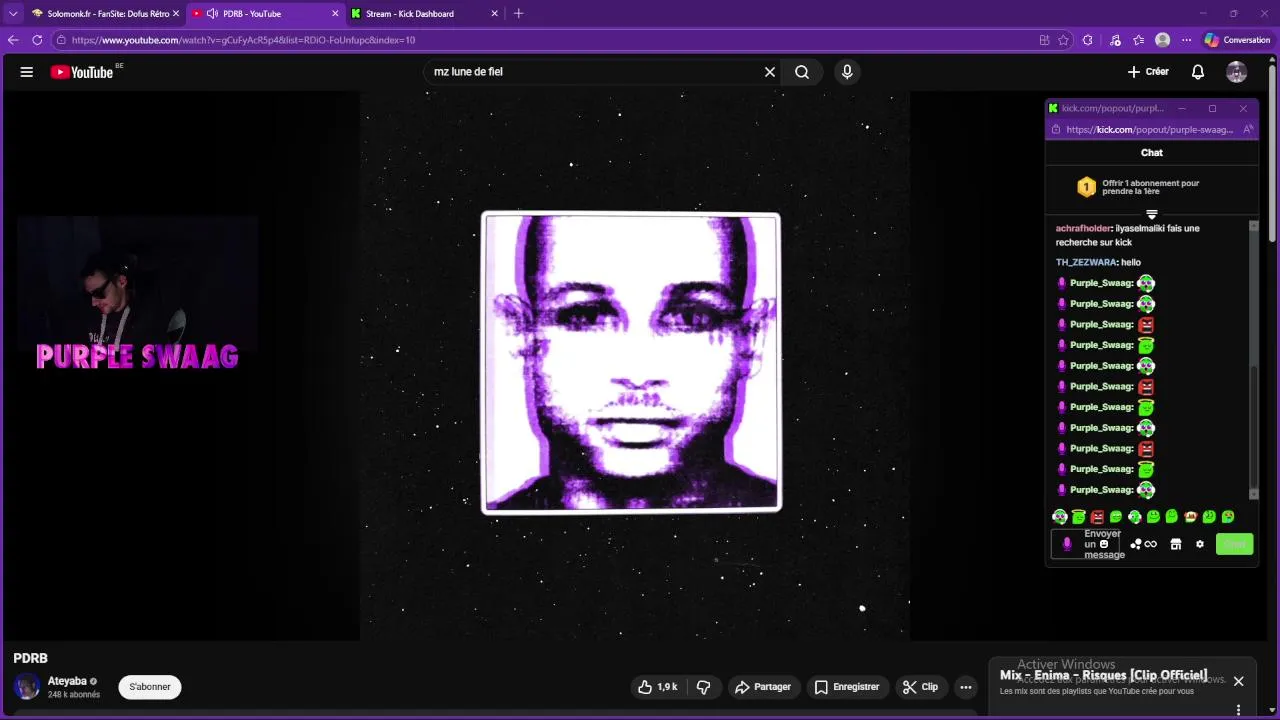Open the Edge favorites list icon
Viewport: 1280px width, 720px height.
click(1138, 40)
